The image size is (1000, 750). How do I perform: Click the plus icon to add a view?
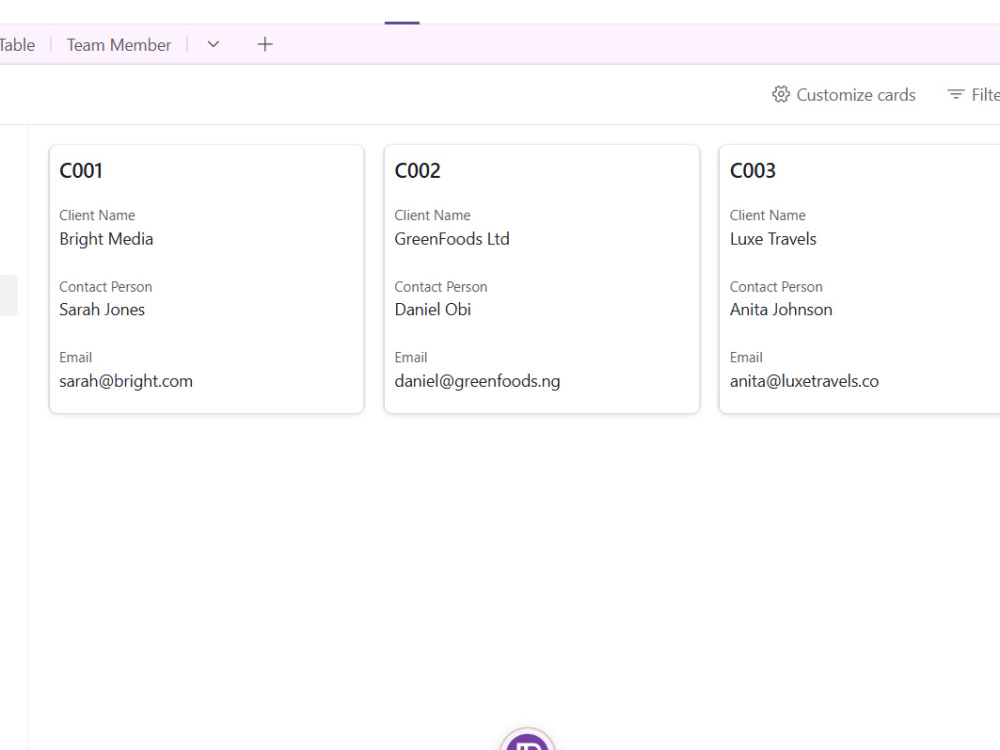click(x=265, y=44)
